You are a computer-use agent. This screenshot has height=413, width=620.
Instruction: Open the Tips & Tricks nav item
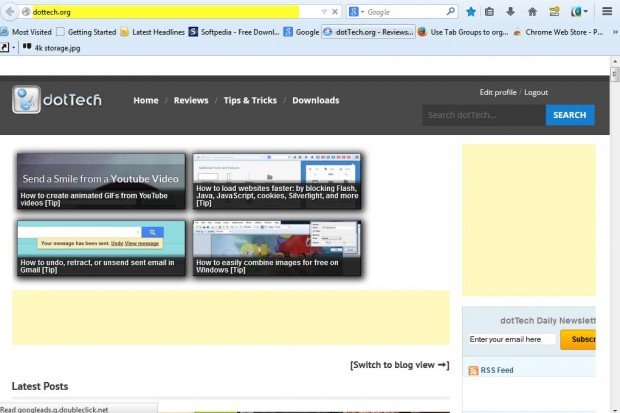point(250,100)
